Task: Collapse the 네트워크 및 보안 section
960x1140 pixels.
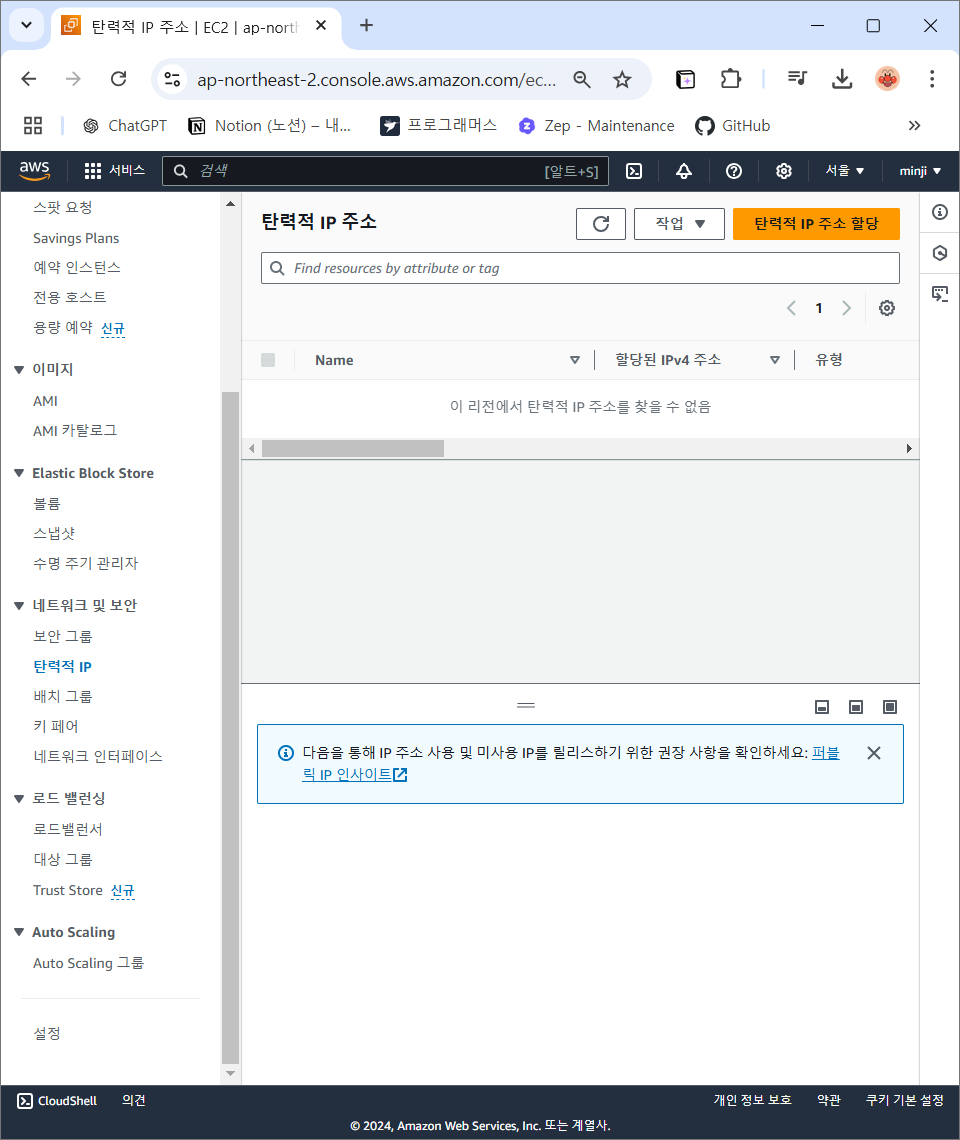Action: (x=19, y=606)
